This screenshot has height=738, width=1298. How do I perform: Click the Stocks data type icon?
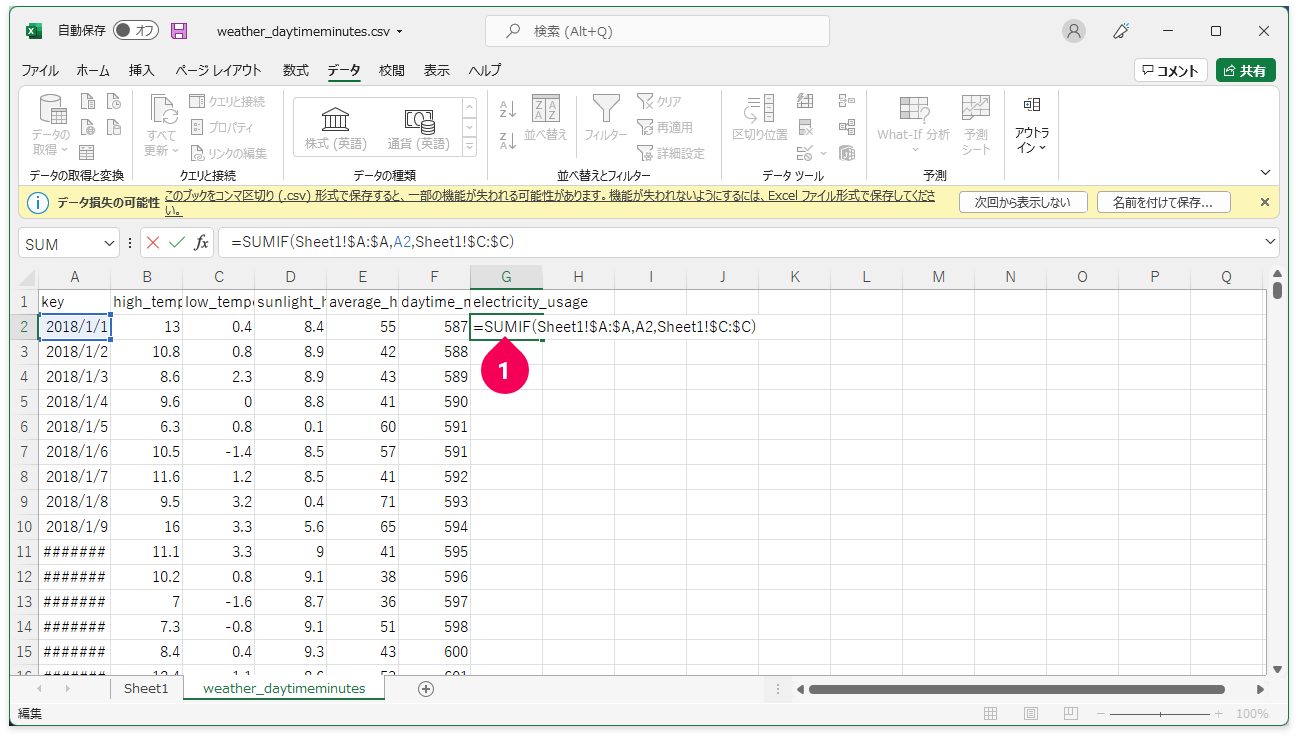pyautogui.click(x=335, y=125)
